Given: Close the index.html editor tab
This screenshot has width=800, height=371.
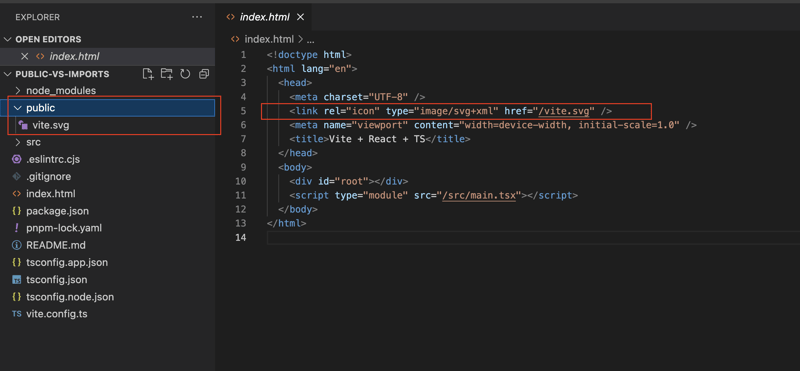Looking at the screenshot, I should coord(300,17).
